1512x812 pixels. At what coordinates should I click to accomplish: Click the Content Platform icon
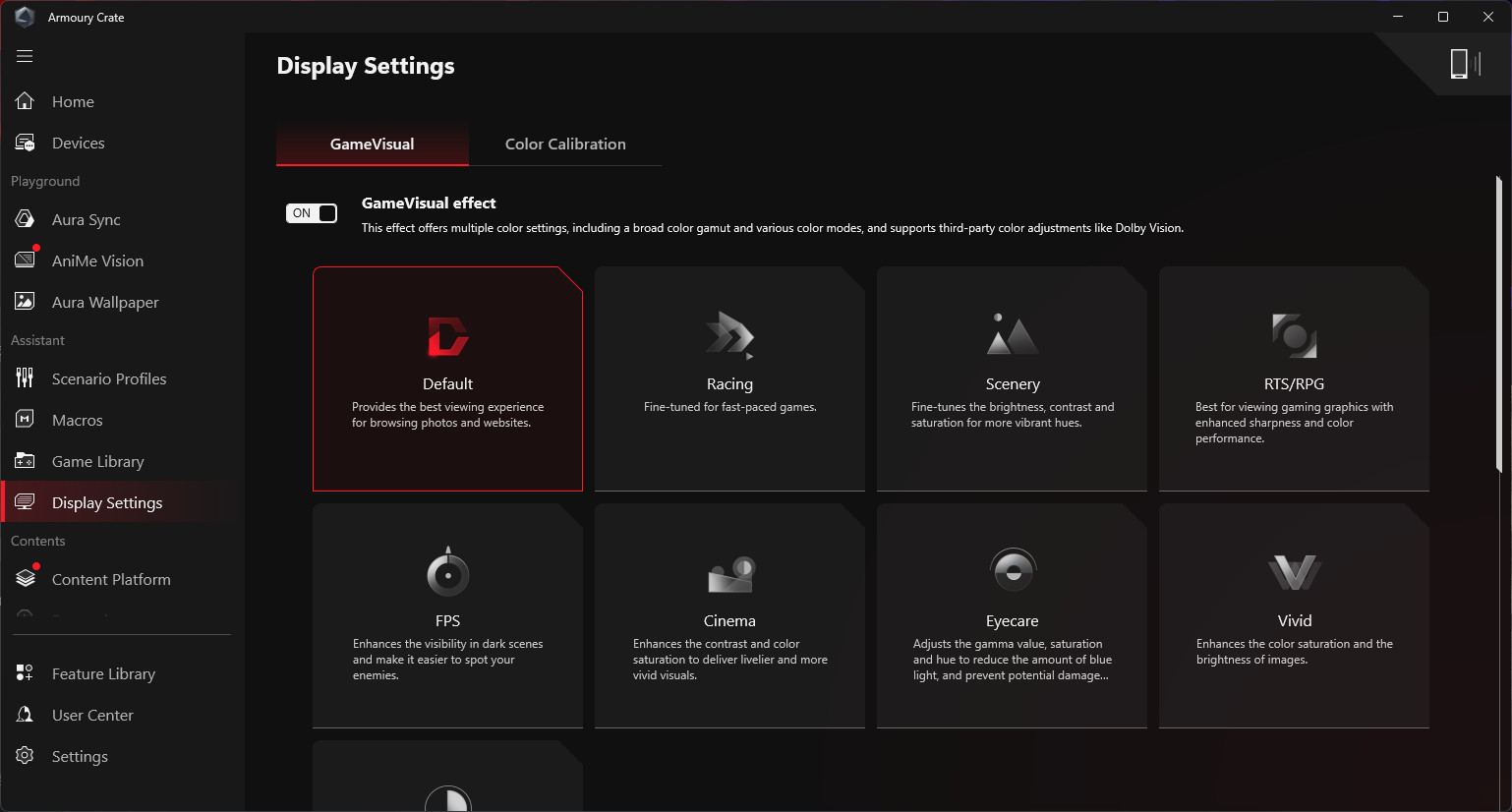coord(25,579)
